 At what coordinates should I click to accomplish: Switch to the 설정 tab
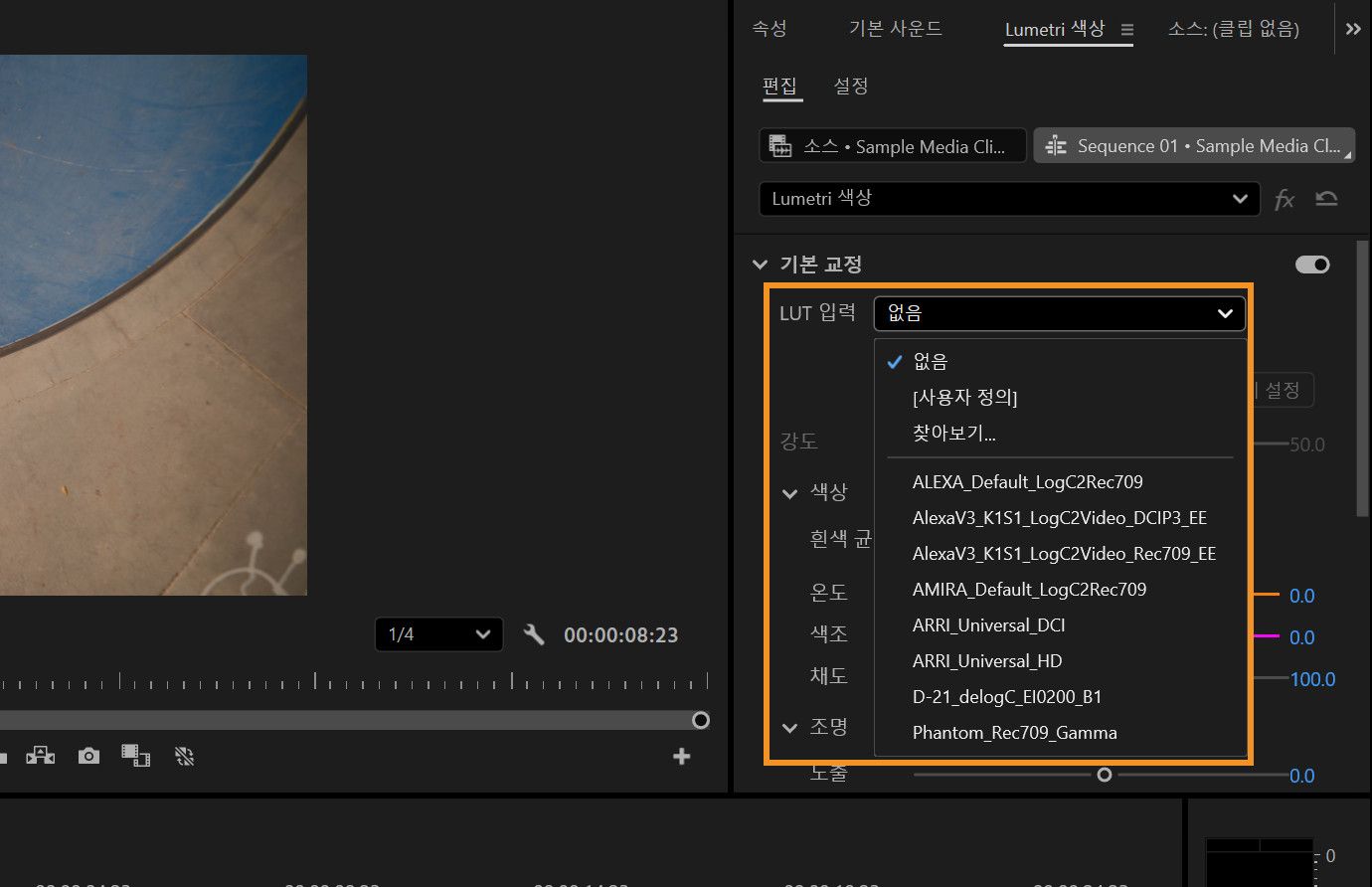coord(850,87)
